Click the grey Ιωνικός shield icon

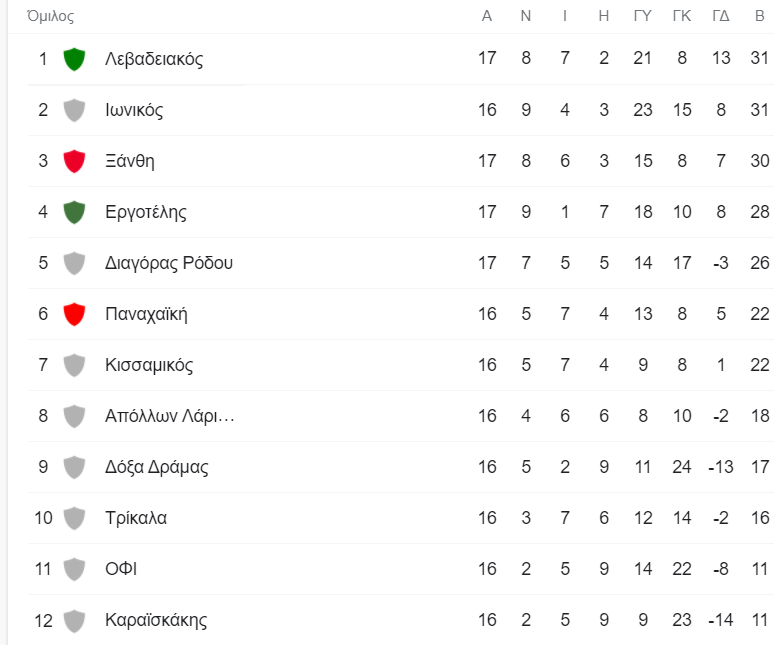tap(74, 110)
